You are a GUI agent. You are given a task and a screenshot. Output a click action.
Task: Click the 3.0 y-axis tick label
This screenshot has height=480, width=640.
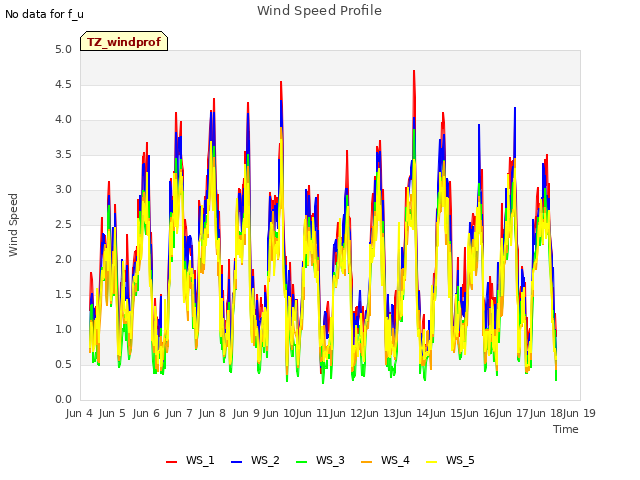pos(63,189)
